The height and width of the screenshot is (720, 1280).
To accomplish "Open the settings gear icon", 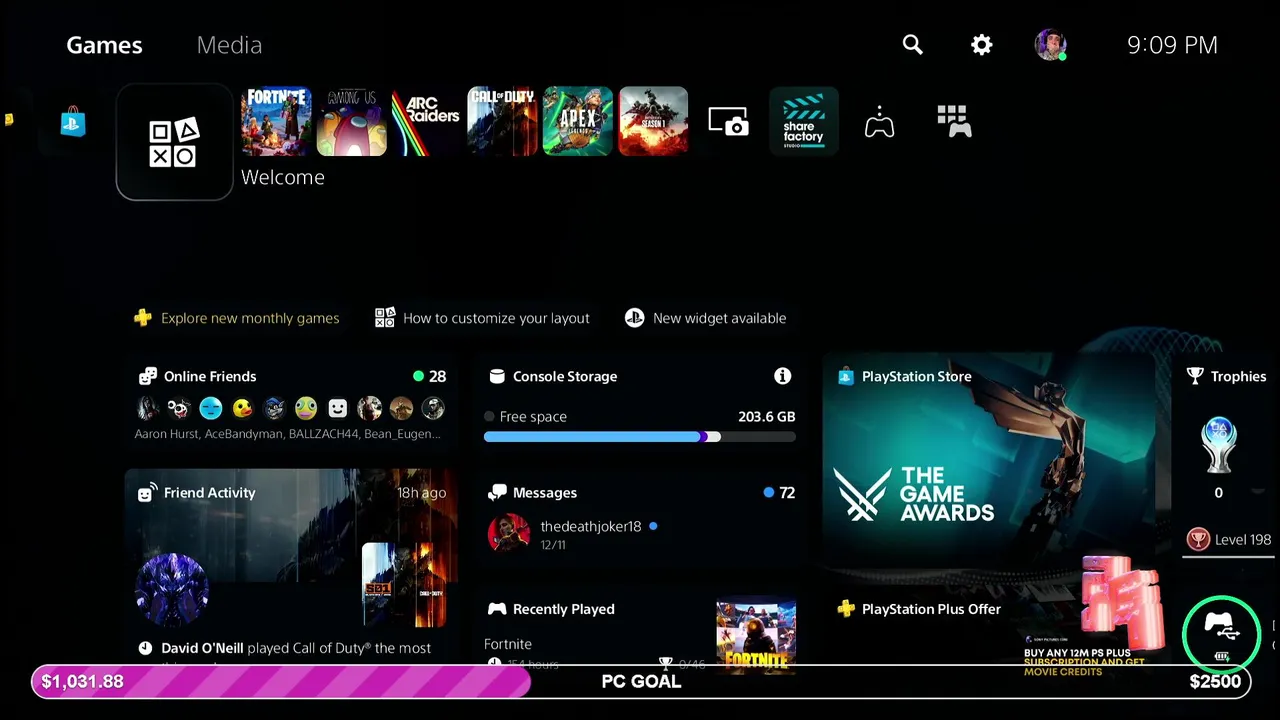I will pos(982,45).
